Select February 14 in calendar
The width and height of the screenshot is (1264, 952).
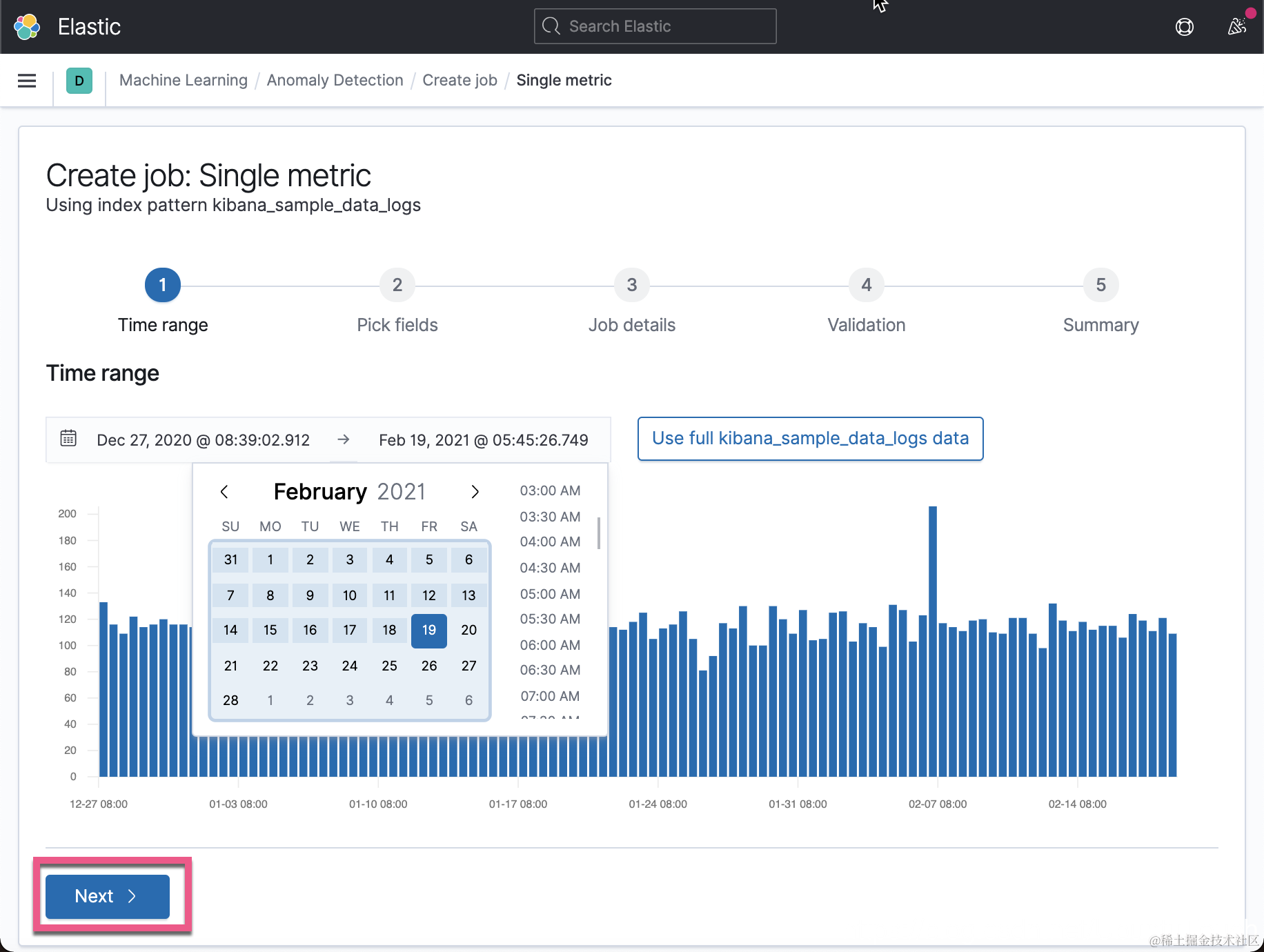pyautogui.click(x=230, y=630)
